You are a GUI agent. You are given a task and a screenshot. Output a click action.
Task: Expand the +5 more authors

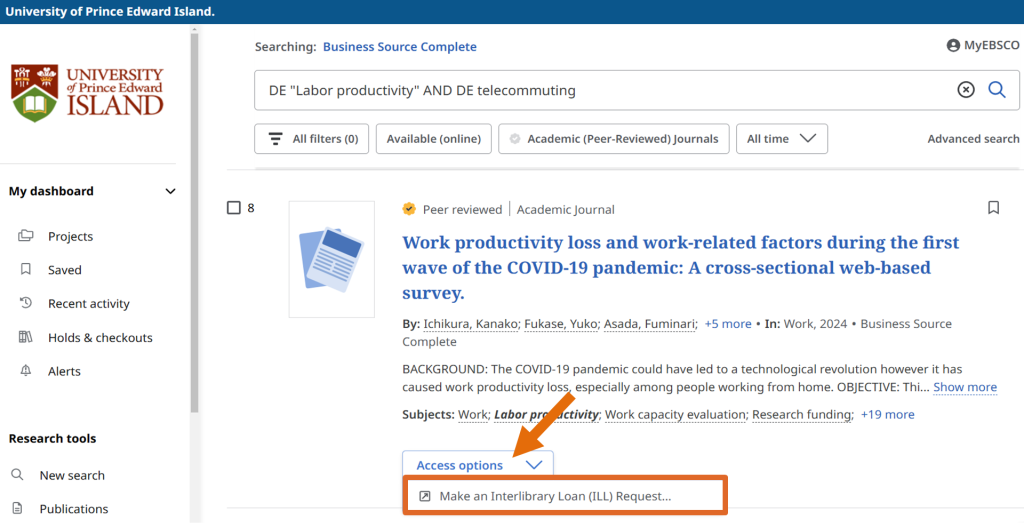pyautogui.click(x=728, y=324)
